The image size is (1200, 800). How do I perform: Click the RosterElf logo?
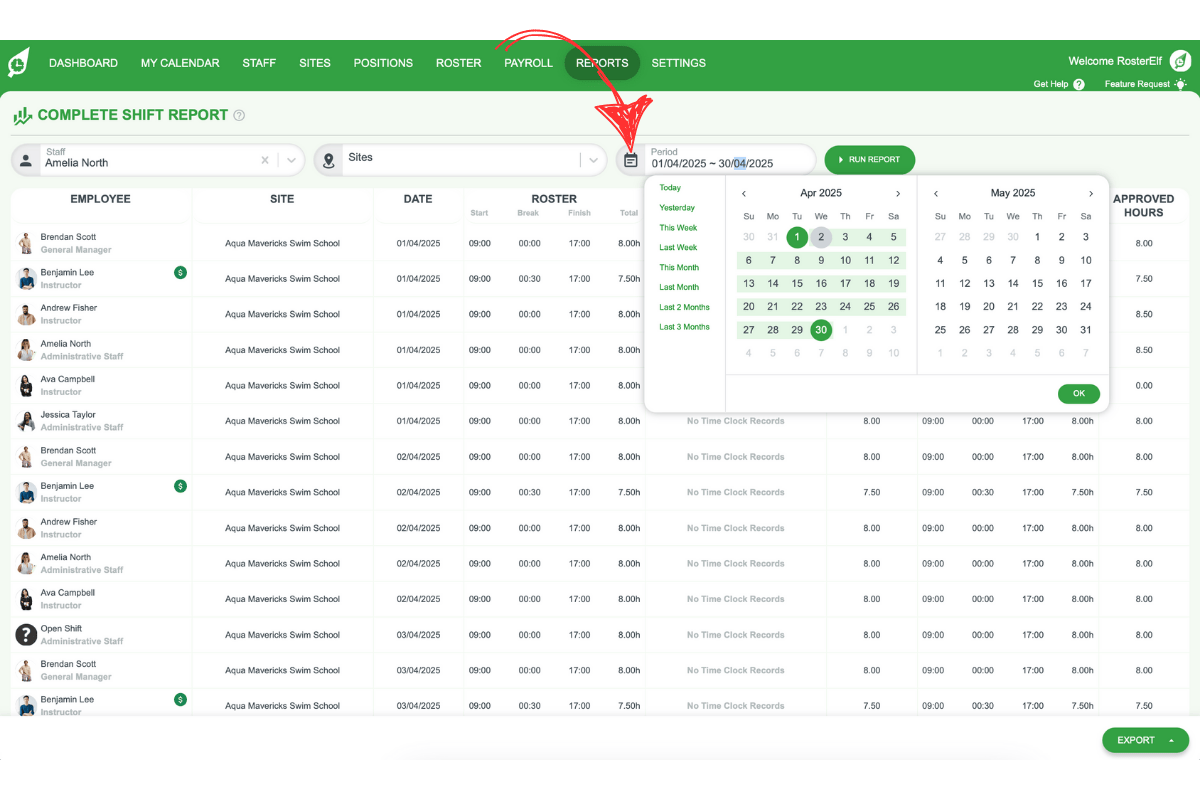click(20, 62)
